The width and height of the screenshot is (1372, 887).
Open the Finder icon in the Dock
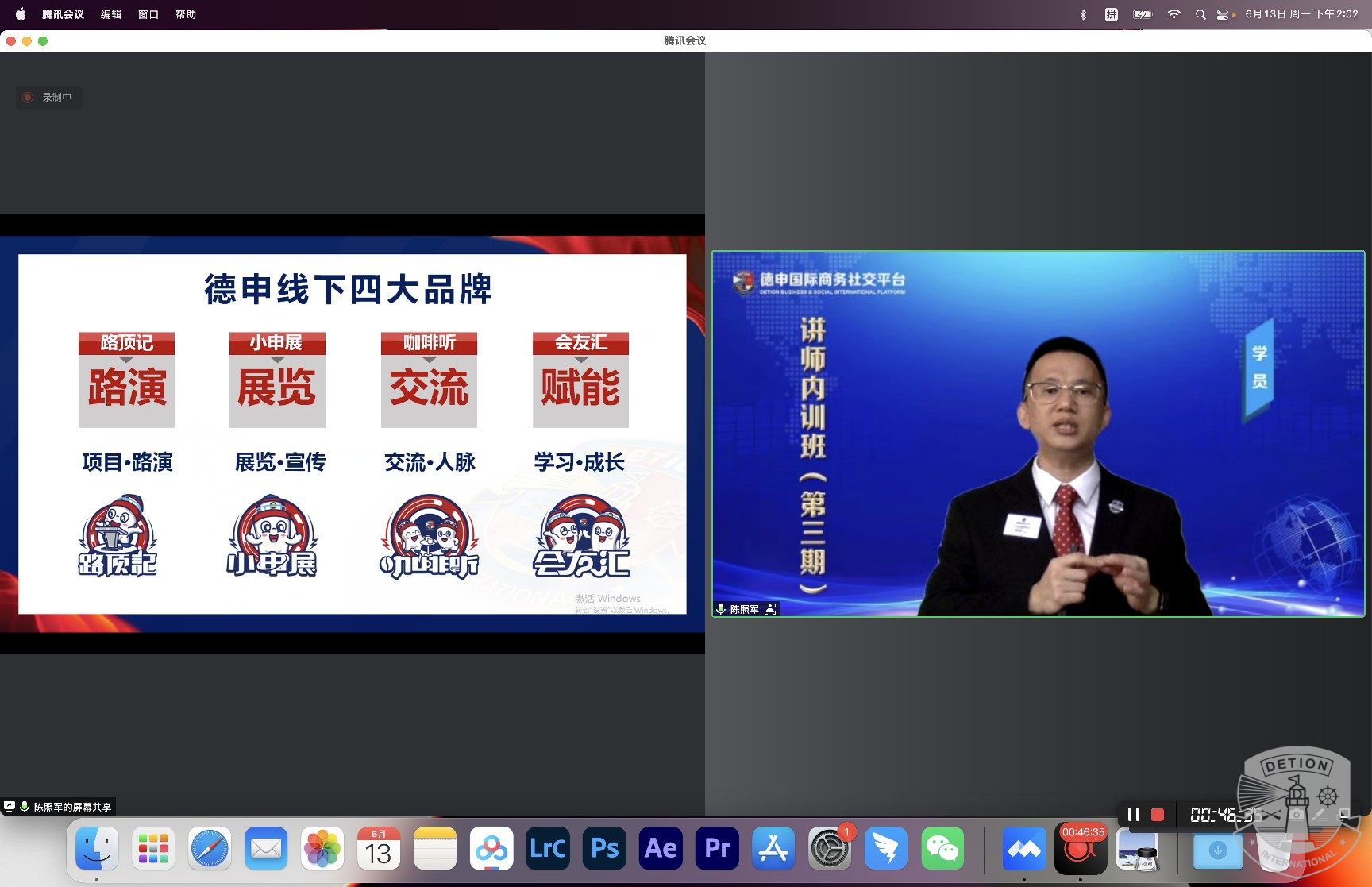97,849
